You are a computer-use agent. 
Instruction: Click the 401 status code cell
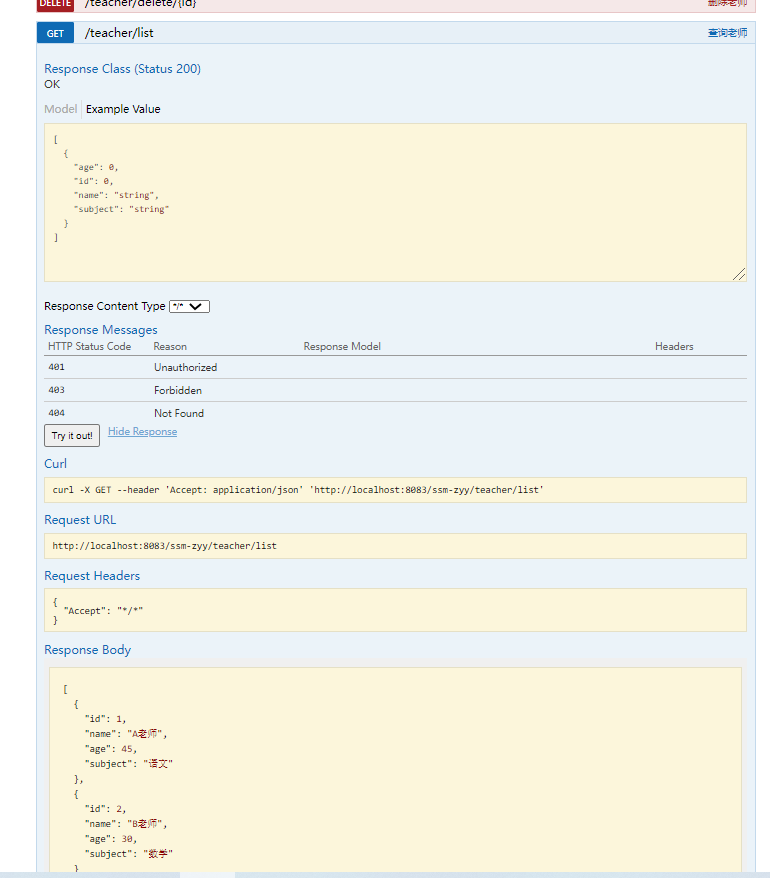[57, 367]
